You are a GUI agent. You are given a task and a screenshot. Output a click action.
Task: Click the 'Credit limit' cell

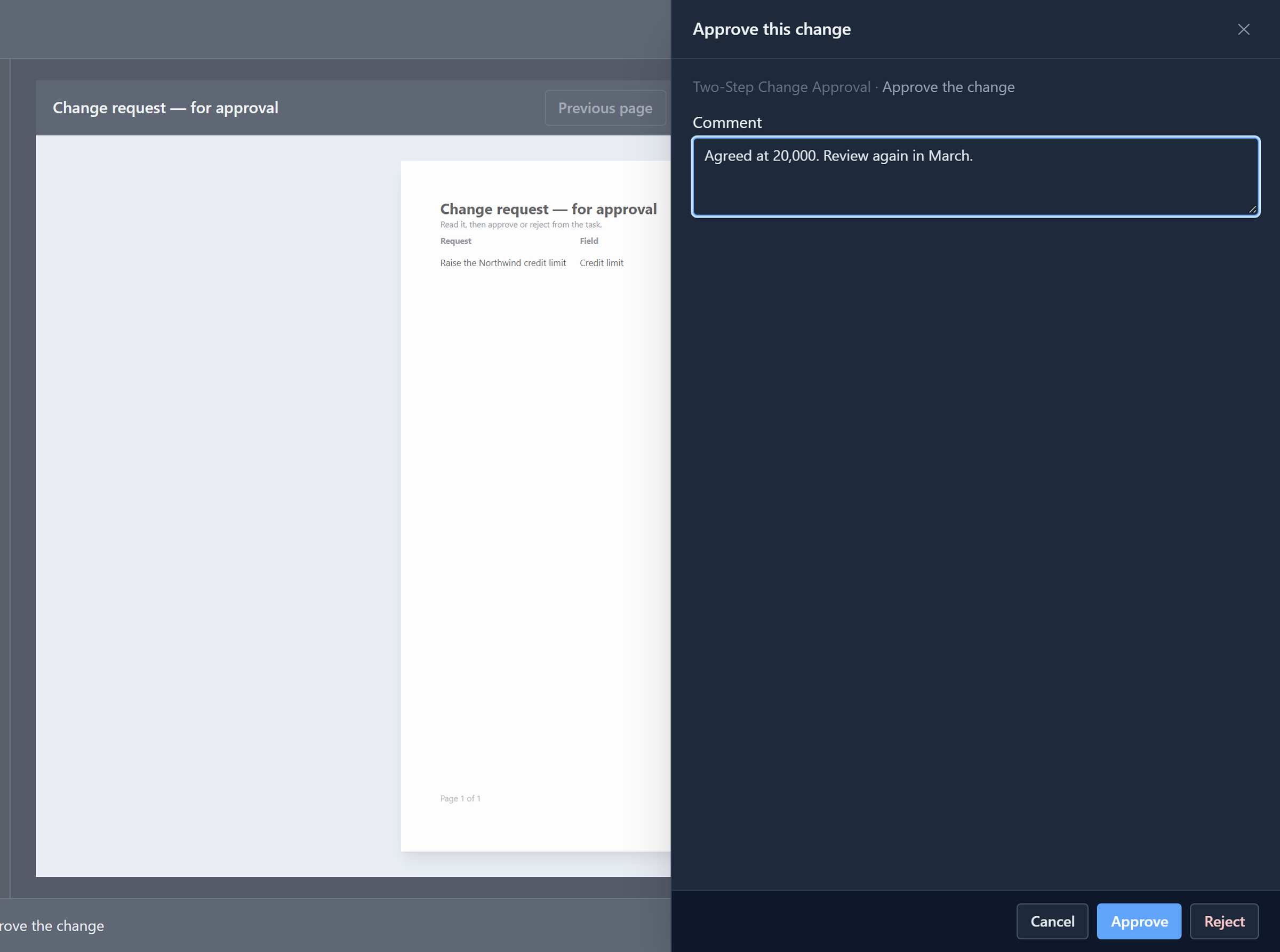click(x=601, y=263)
